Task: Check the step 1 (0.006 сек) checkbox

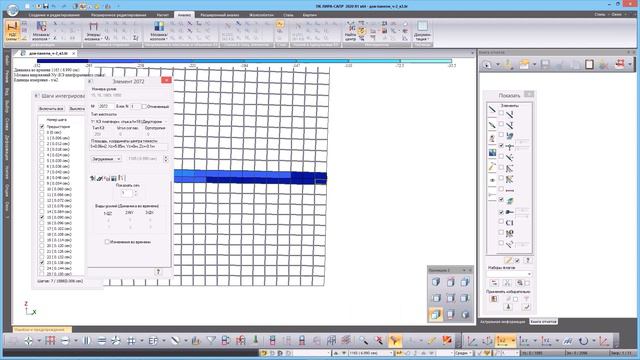Action: pyautogui.click(x=42, y=138)
